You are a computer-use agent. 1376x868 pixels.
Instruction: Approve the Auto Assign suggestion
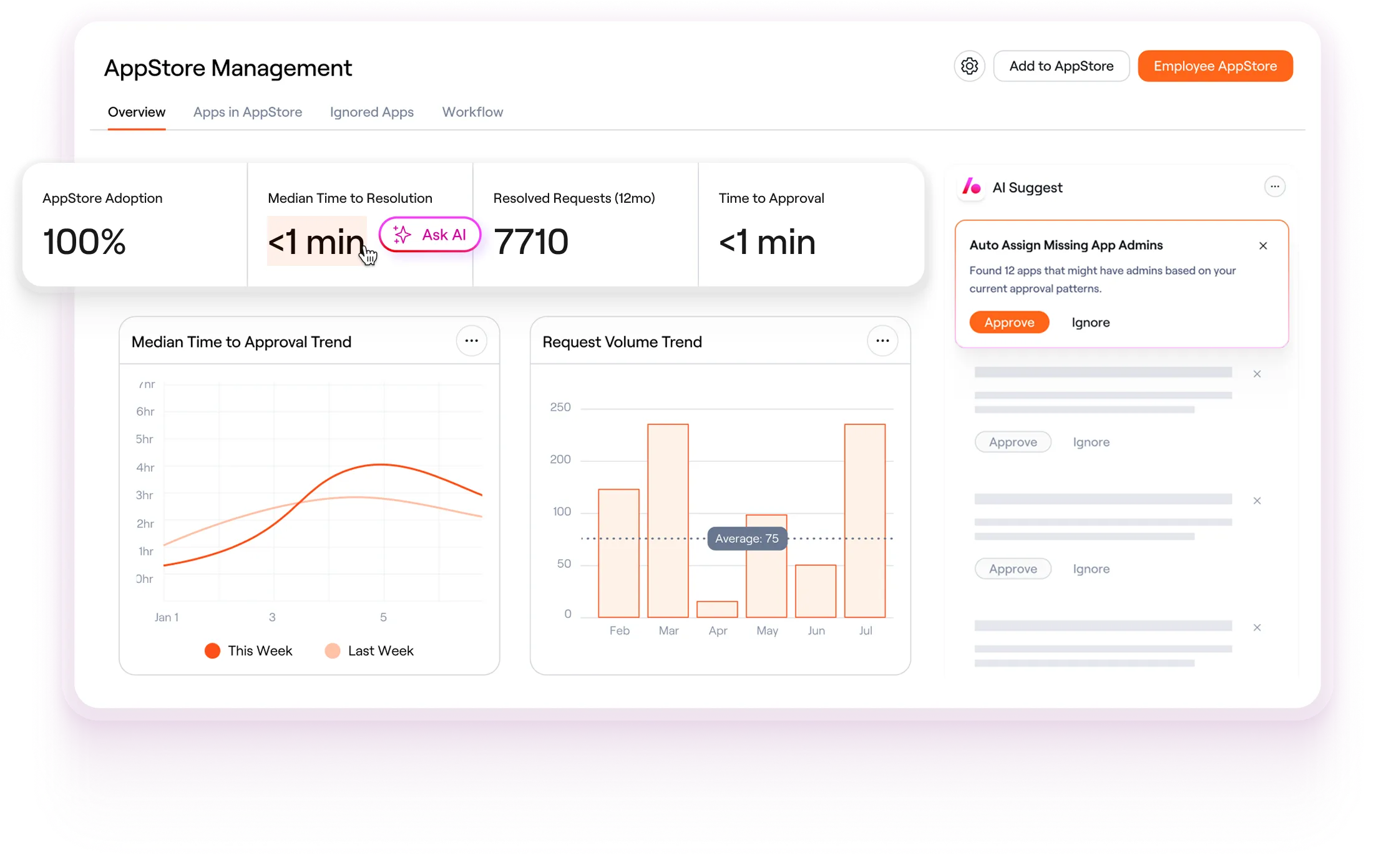coord(1009,323)
